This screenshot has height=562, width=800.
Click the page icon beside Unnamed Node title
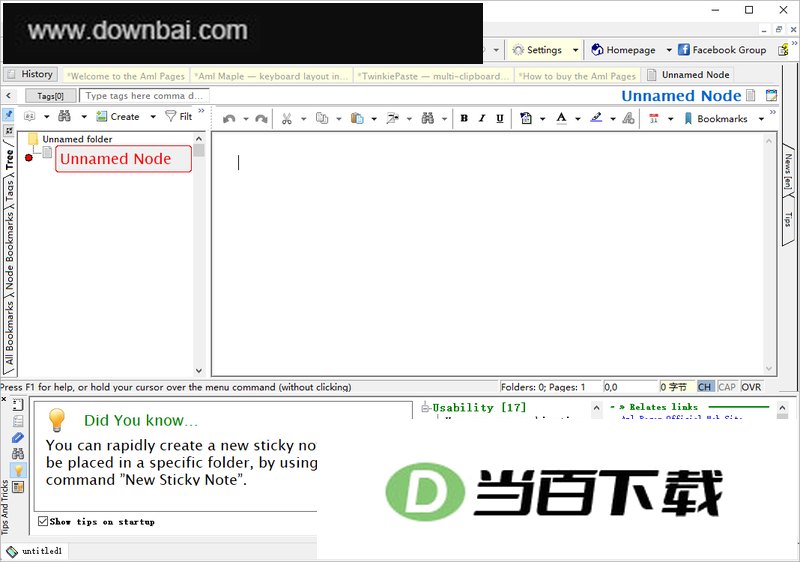coord(751,95)
